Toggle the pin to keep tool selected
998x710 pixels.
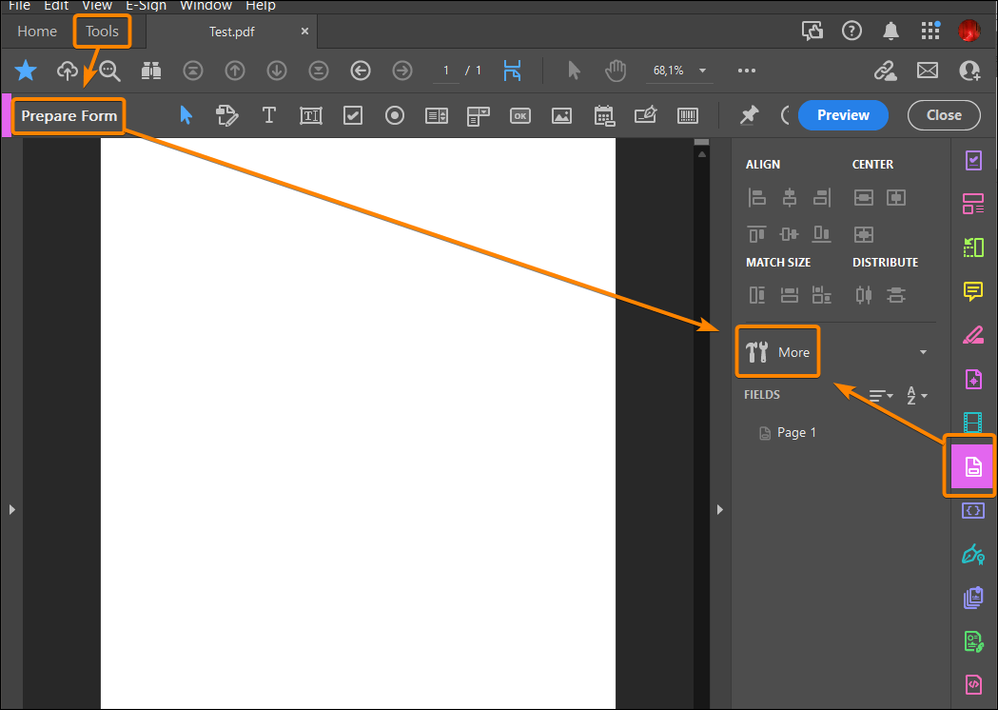[x=748, y=116]
